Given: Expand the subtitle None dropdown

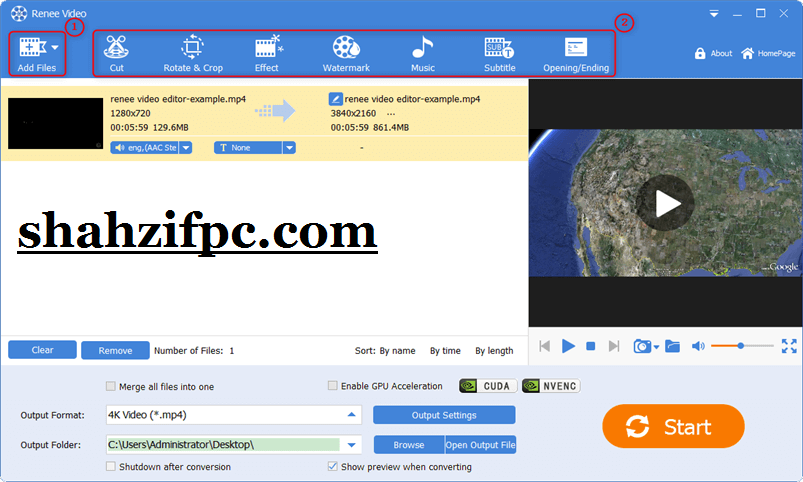Looking at the screenshot, I should [x=289, y=148].
